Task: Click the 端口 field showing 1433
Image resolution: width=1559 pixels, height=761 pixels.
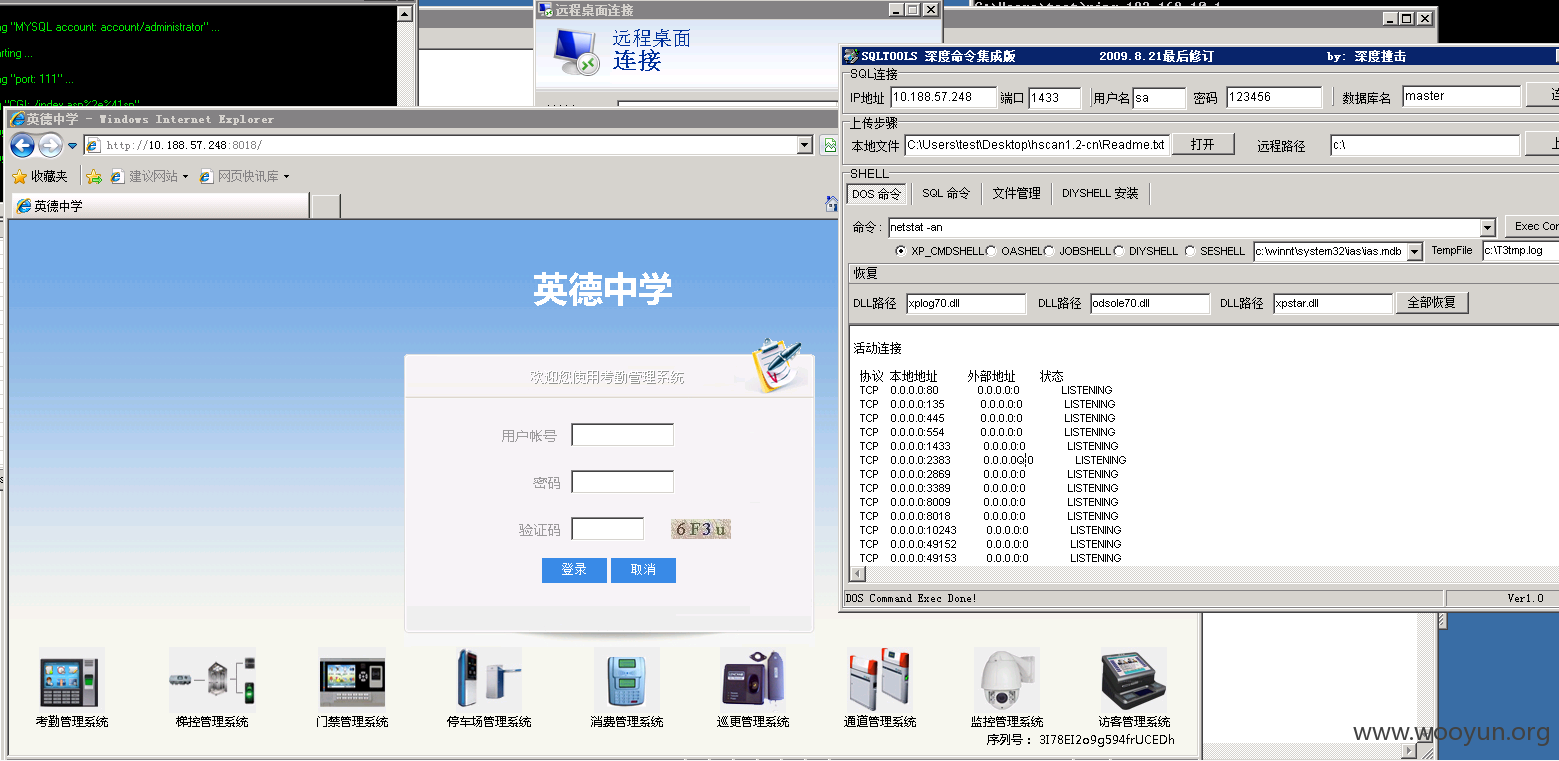Action: [1055, 98]
